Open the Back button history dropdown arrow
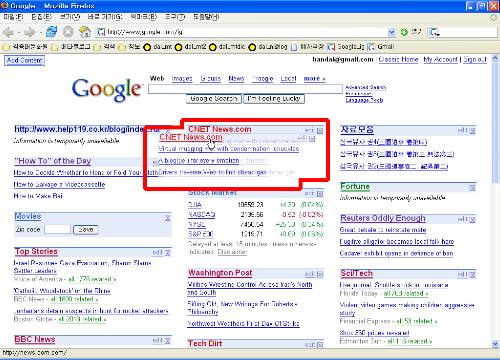Screen dimensions: 500x360 [19, 32]
